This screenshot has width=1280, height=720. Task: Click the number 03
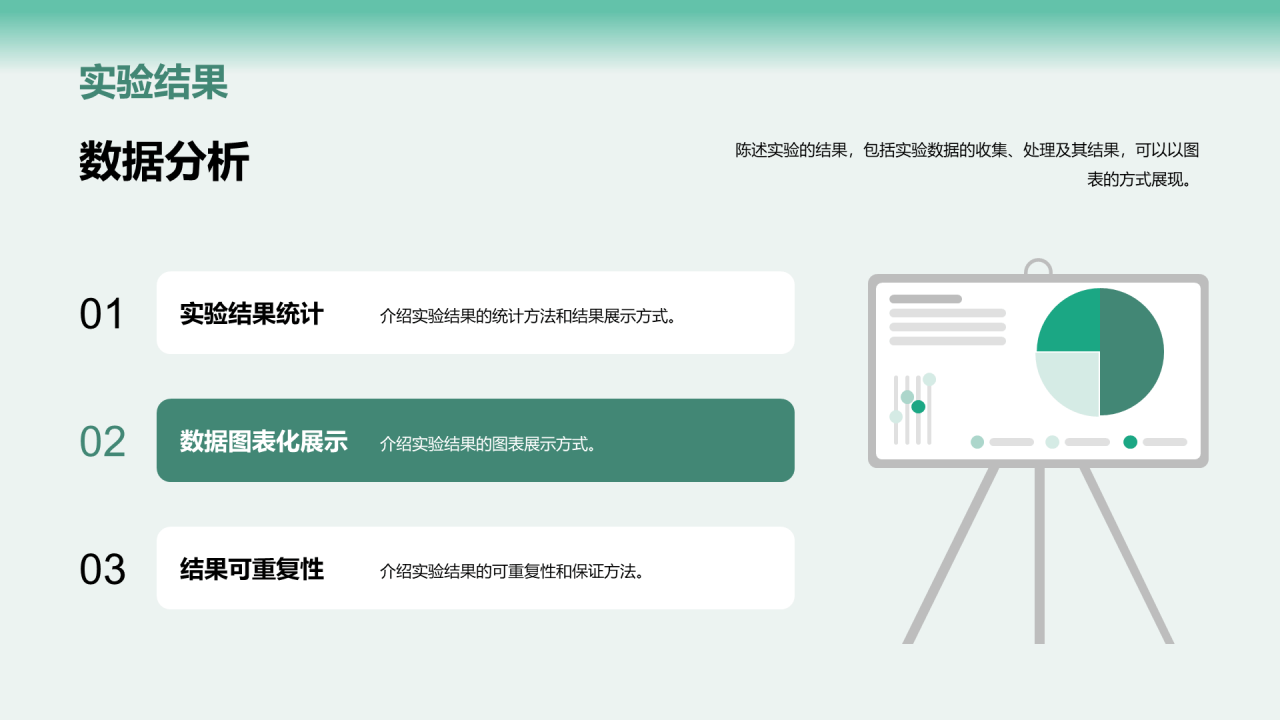pos(102,570)
